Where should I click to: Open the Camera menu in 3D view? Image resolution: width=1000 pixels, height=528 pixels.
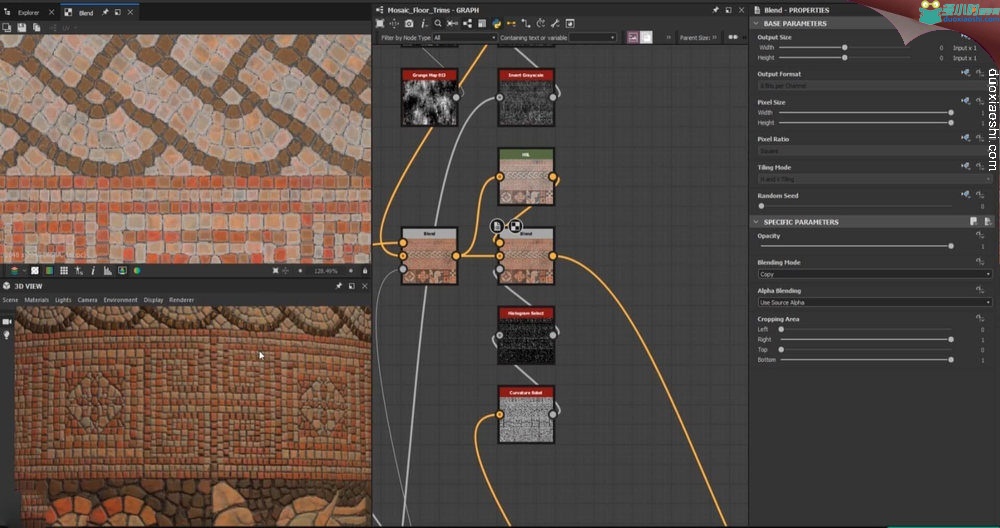click(x=87, y=300)
